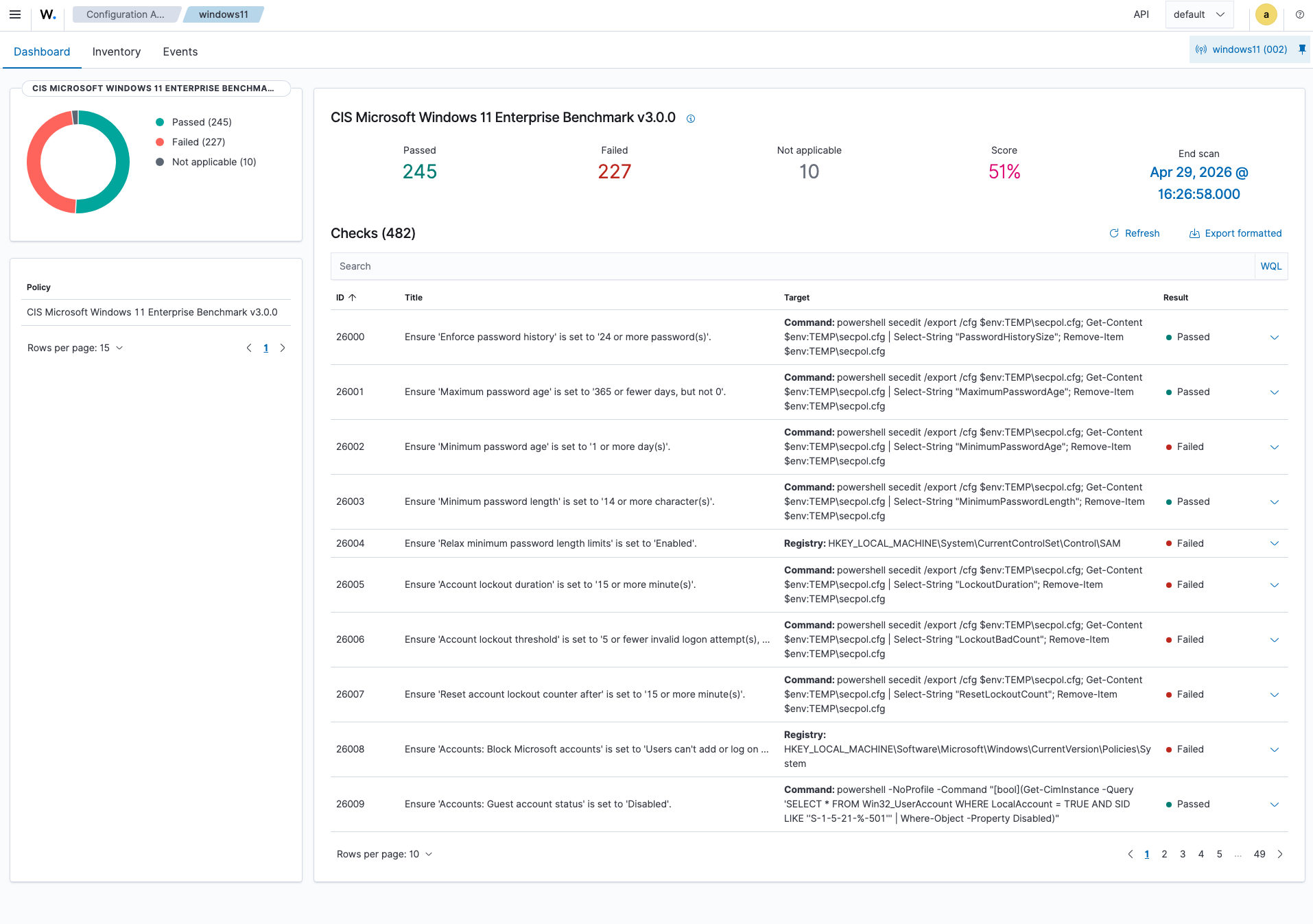1313x924 pixels.
Task: Expand check 26006 row chevron
Action: [x=1275, y=639]
